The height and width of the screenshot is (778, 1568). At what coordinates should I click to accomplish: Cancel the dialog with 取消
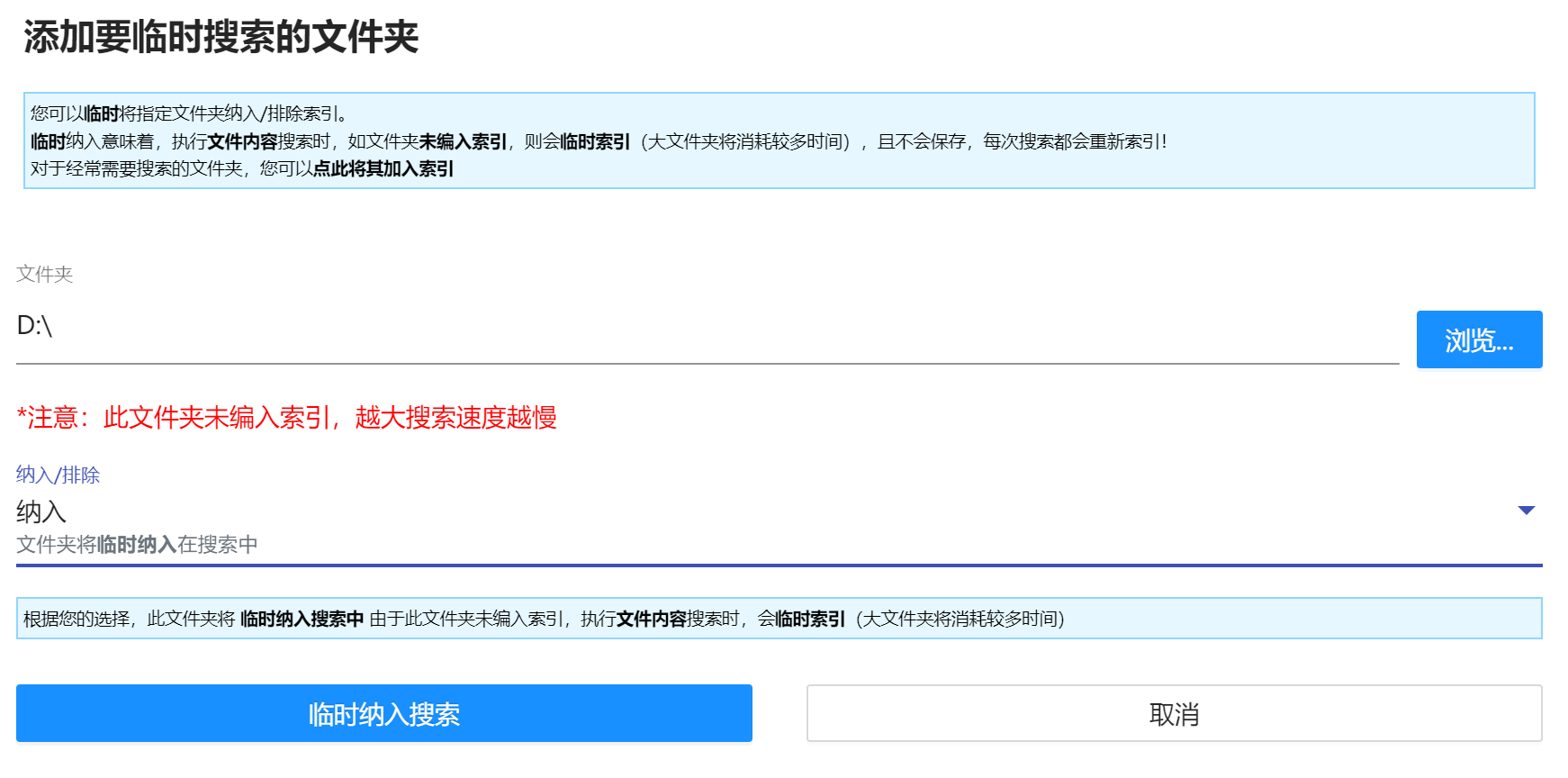(x=1173, y=714)
